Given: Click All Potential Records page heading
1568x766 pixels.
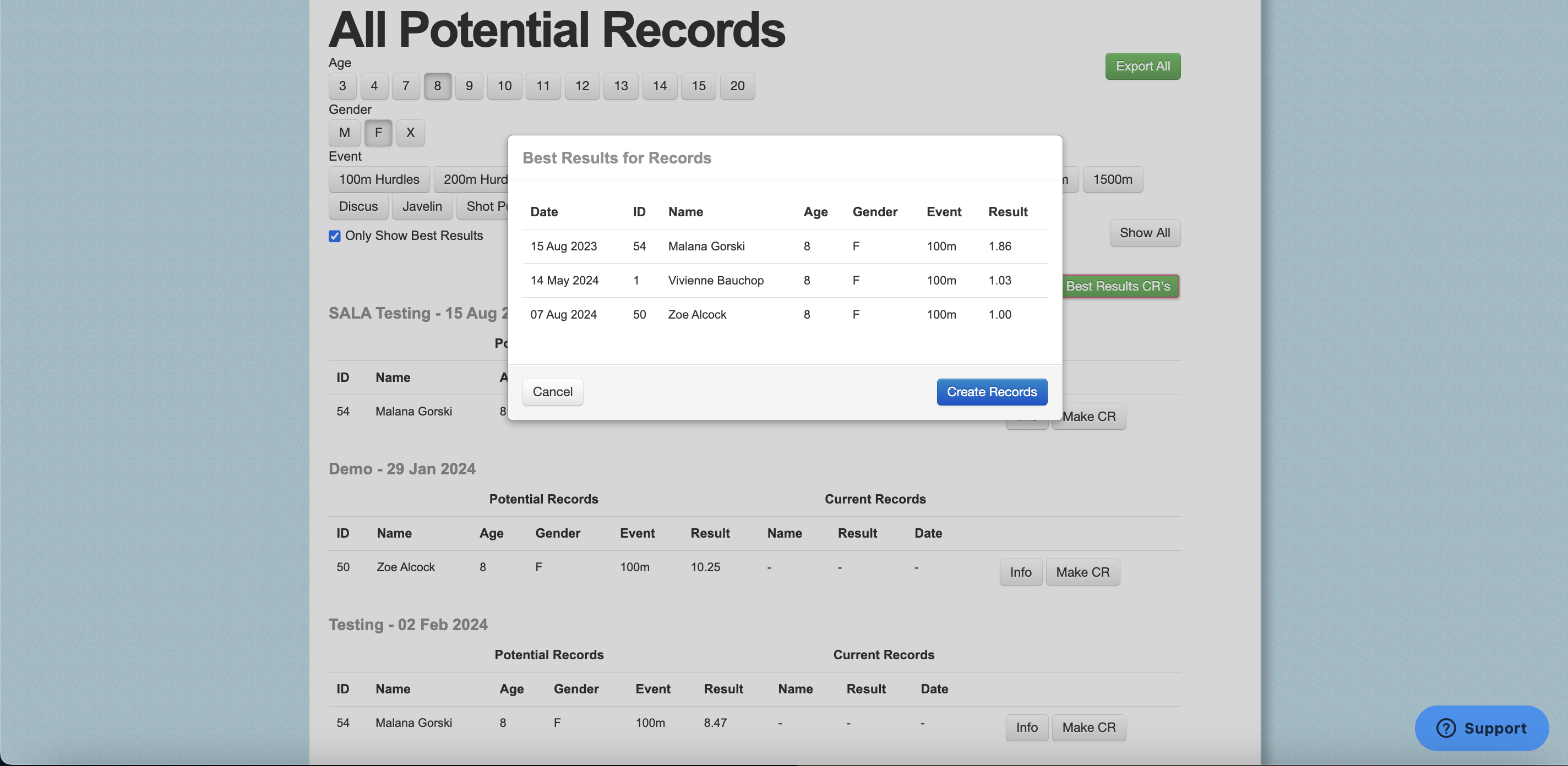Looking at the screenshot, I should click(557, 29).
